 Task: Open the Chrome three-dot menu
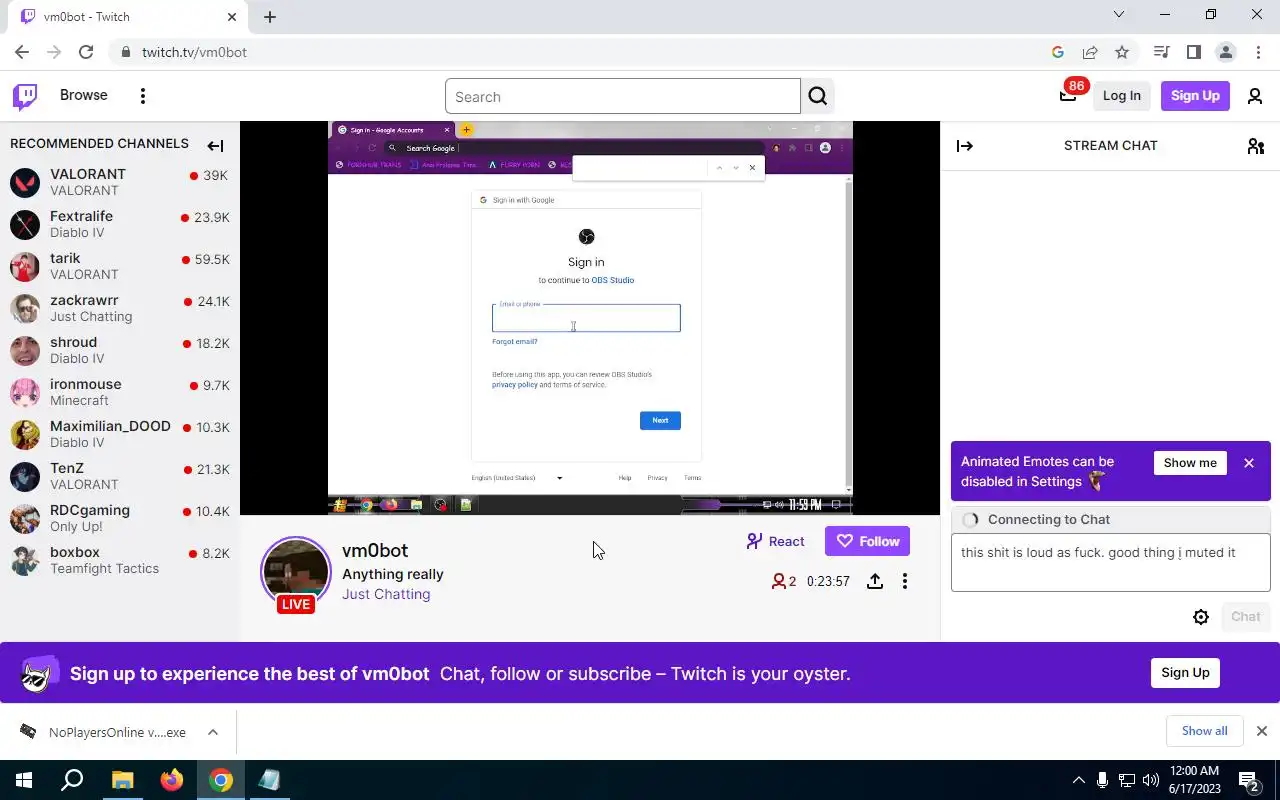[x=1257, y=52]
